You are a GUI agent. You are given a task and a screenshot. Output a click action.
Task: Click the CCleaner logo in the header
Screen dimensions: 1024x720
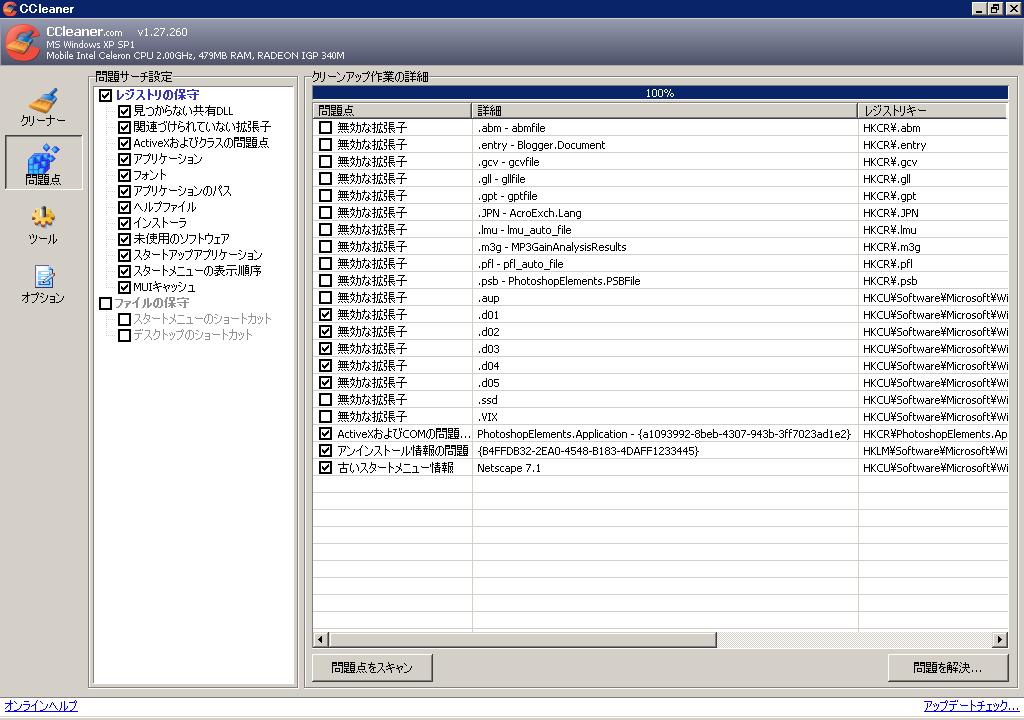[x=22, y=42]
